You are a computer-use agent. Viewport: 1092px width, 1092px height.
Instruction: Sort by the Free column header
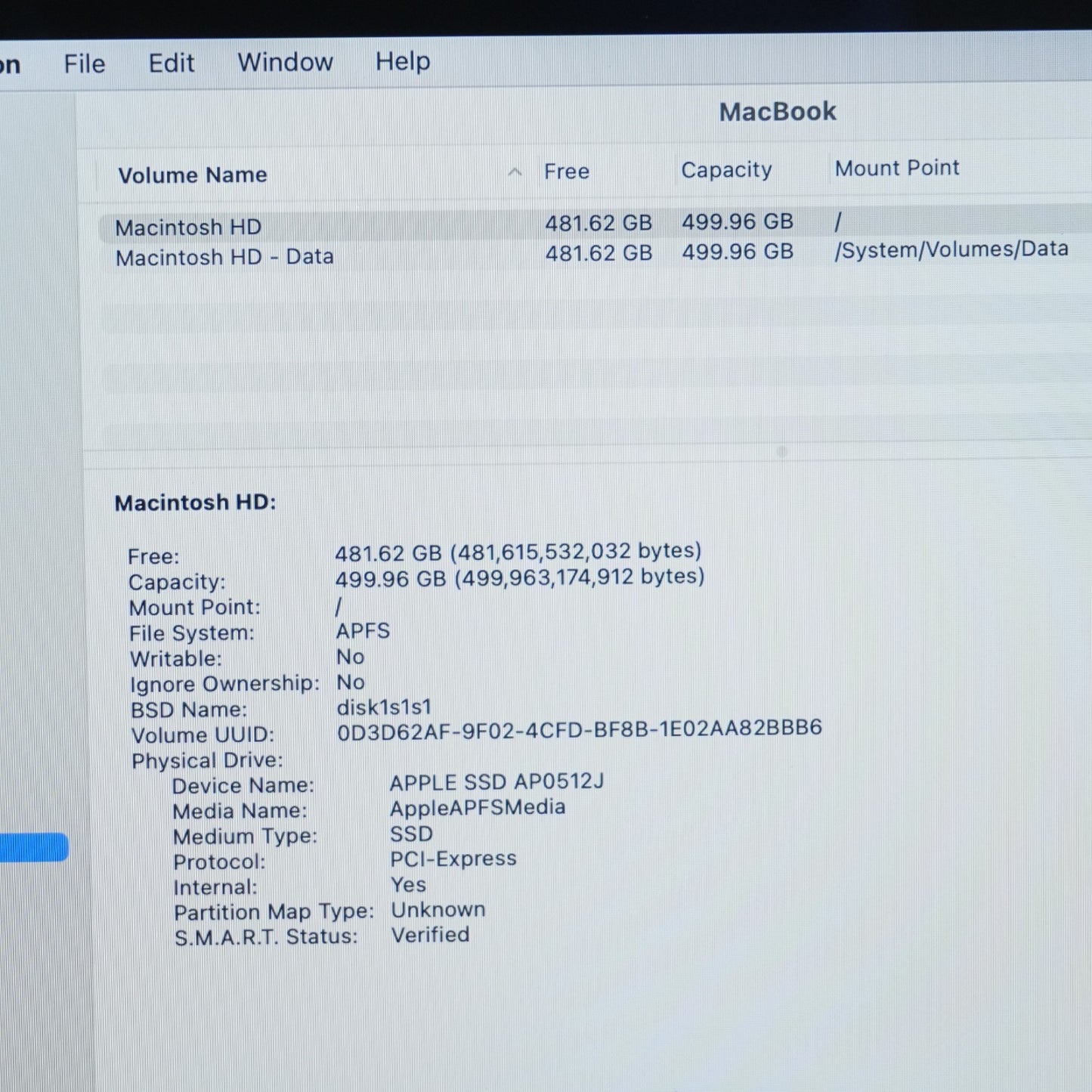pos(567,172)
